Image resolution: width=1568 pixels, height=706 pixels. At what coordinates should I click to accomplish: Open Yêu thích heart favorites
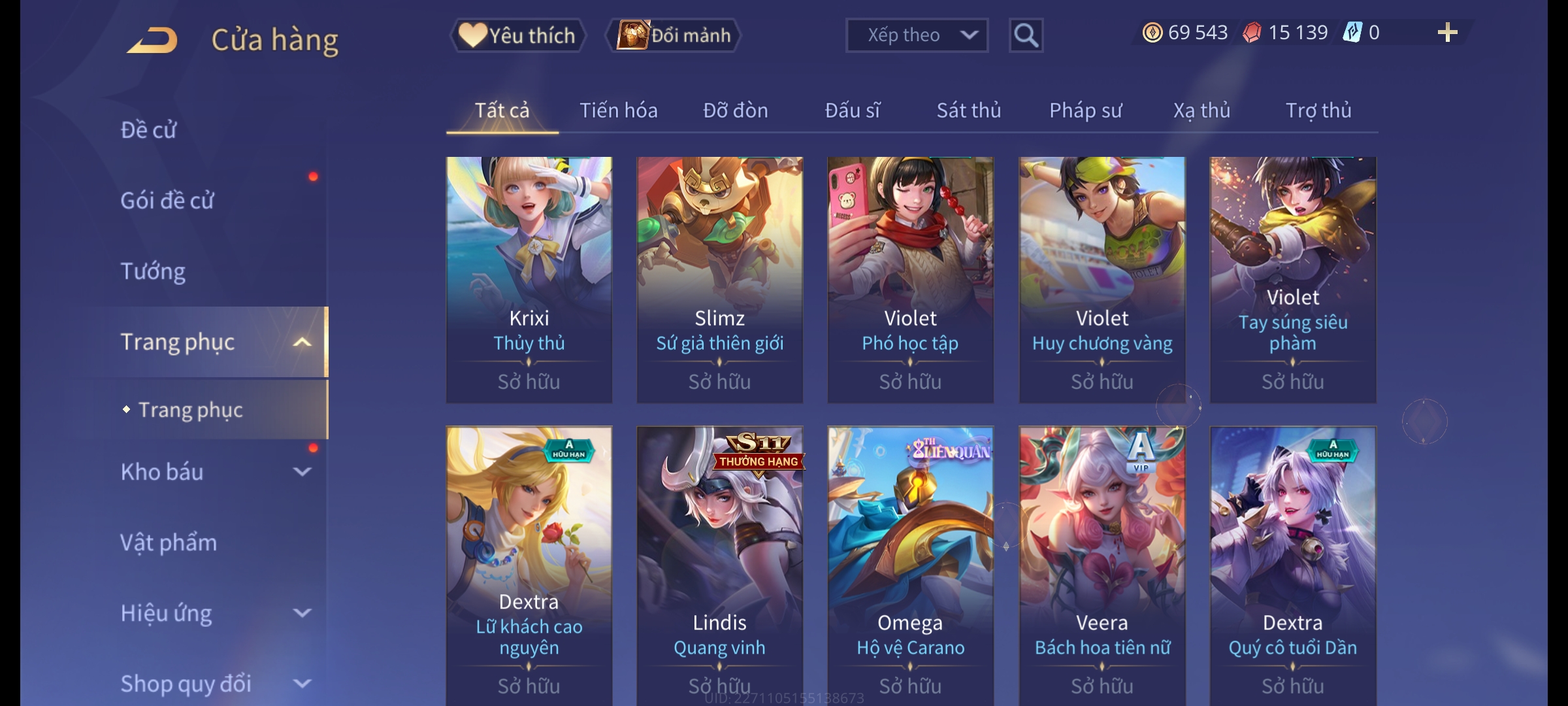coord(517,35)
